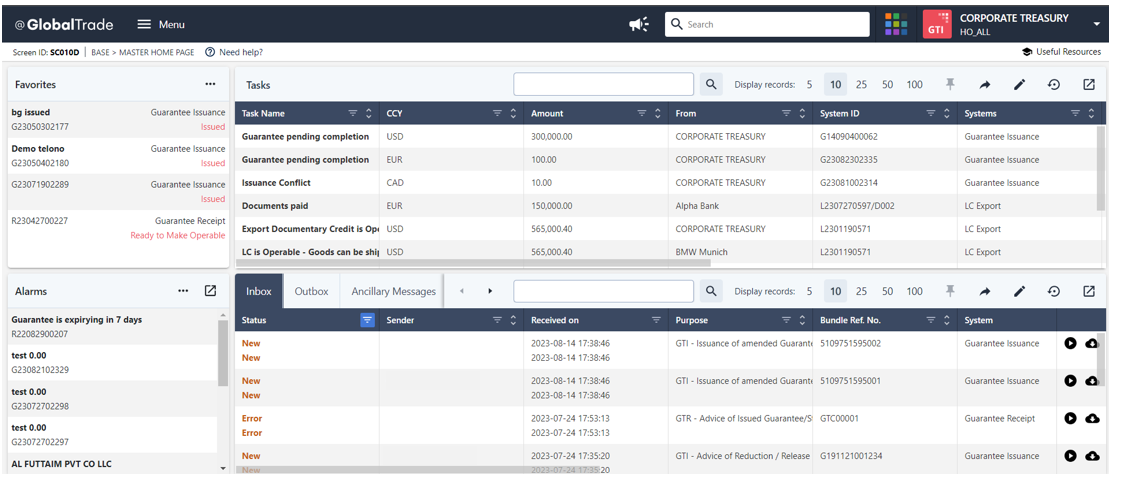Filter the Systems column in Tasks
This screenshot has height=480, width=1121.
click(1075, 113)
